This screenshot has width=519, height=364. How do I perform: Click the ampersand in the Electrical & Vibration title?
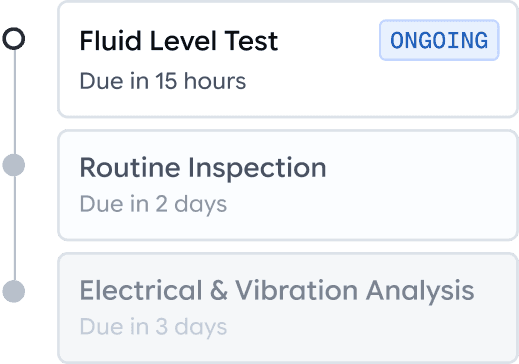219,291
